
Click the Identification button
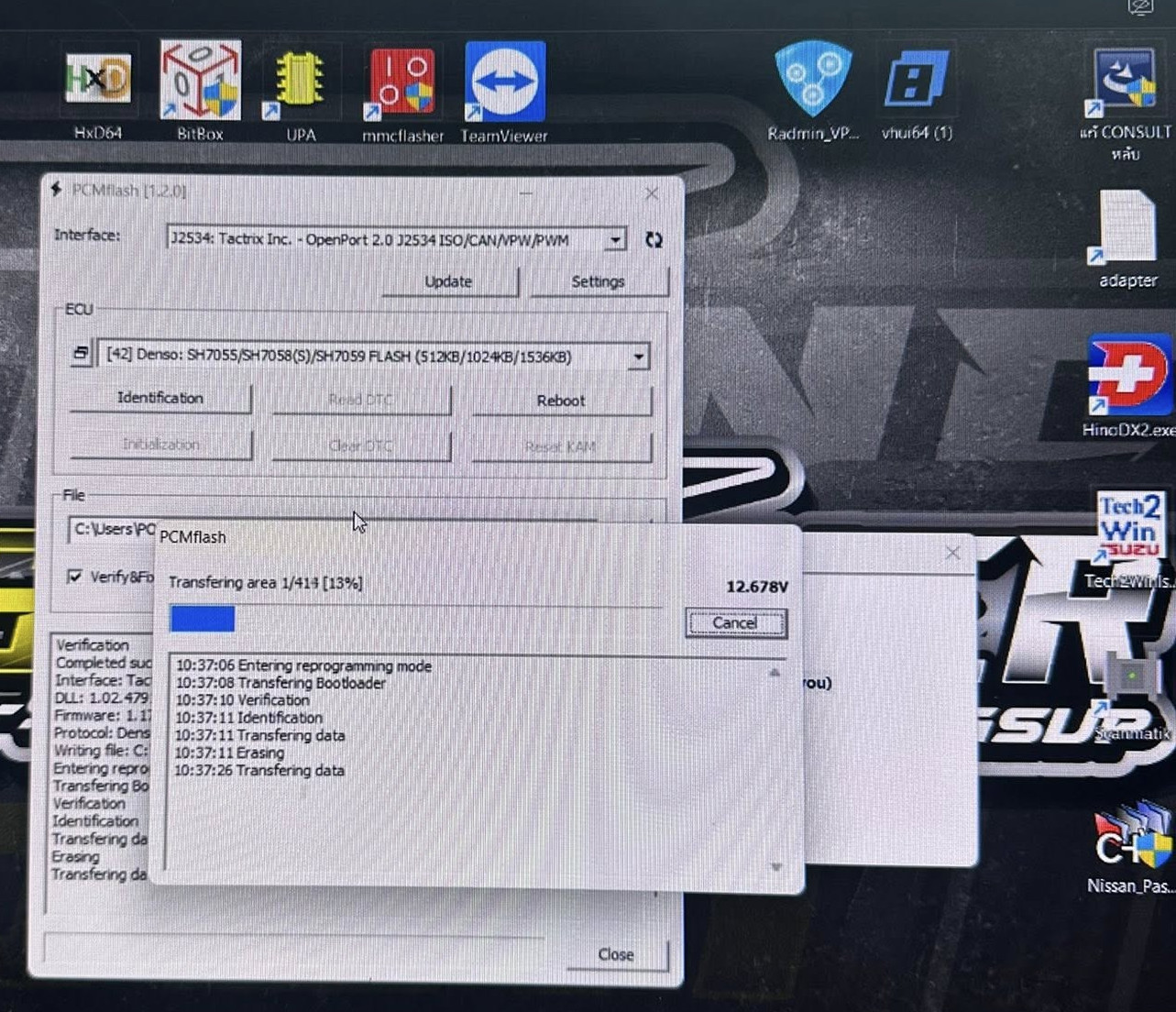(x=160, y=398)
